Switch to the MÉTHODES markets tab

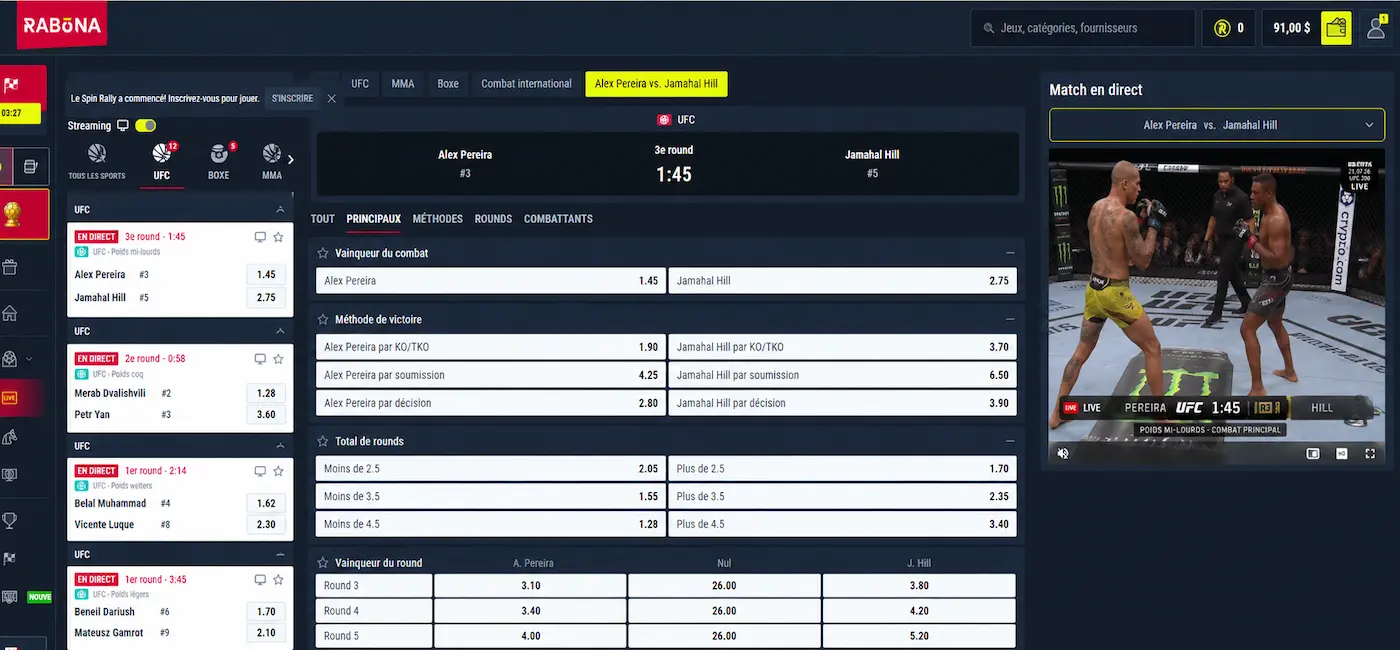pyautogui.click(x=437, y=219)
